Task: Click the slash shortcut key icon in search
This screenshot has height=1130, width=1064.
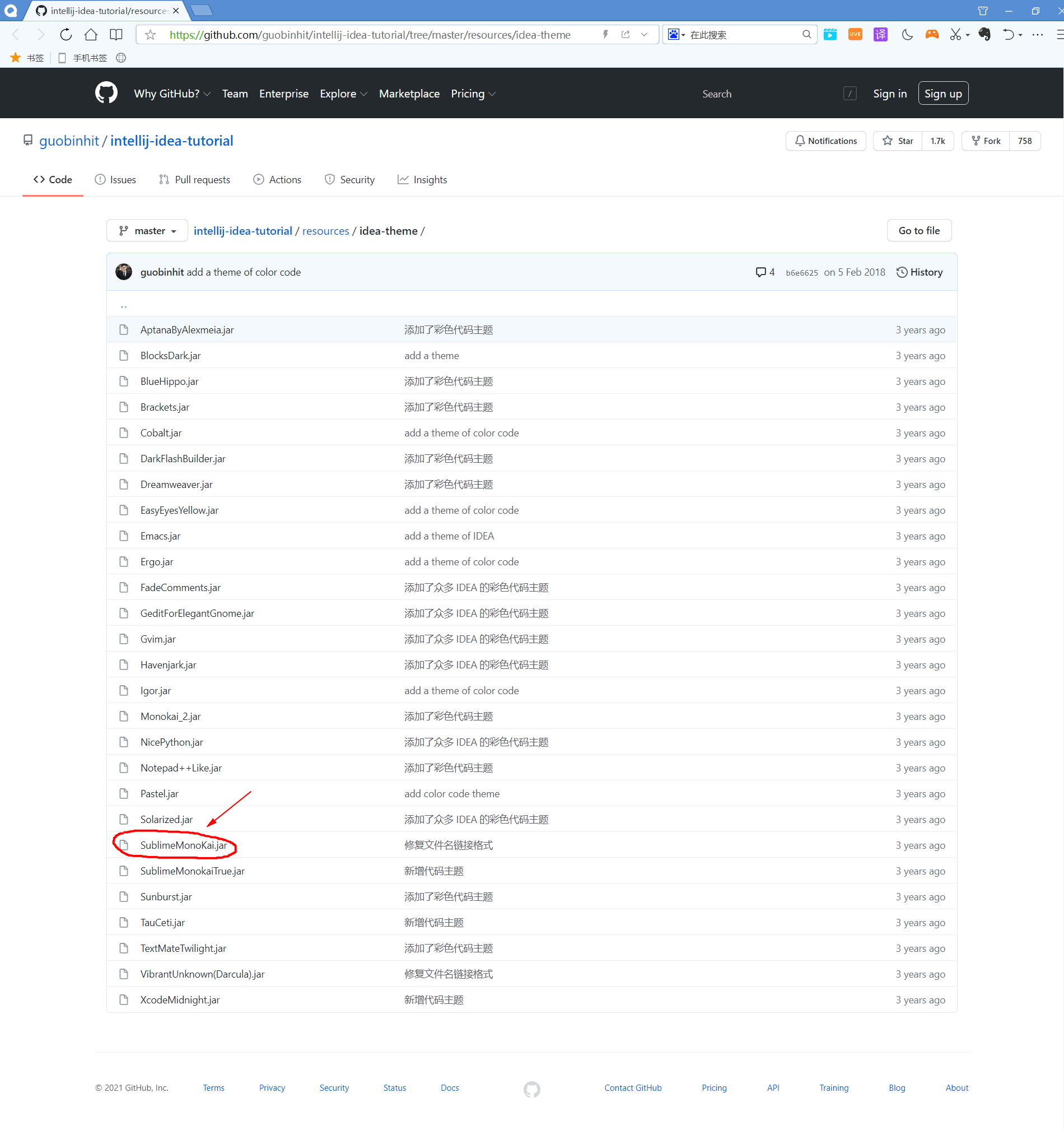Action: coord(850,94)
